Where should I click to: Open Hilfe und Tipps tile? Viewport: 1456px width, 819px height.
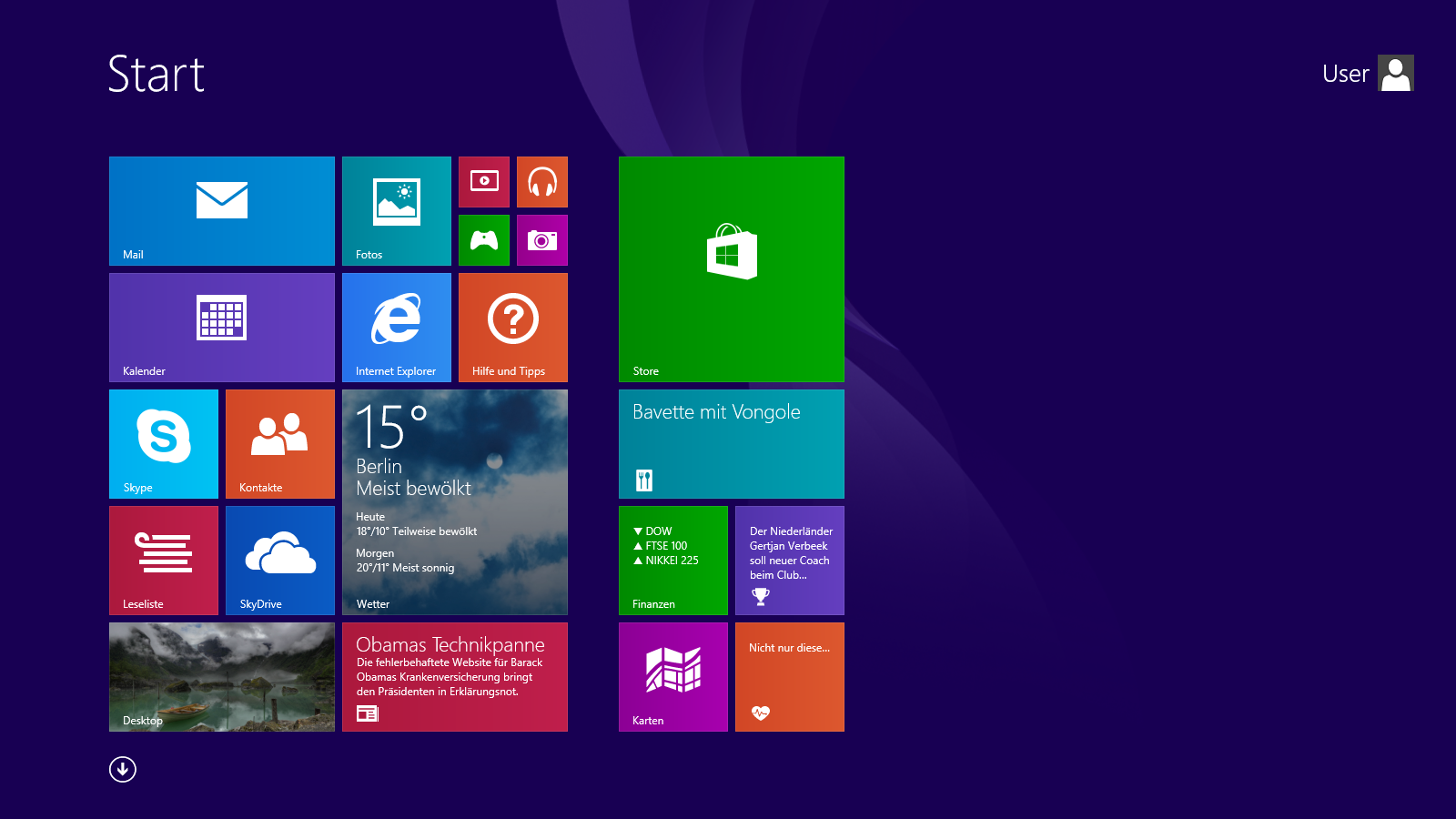point(513,328)
